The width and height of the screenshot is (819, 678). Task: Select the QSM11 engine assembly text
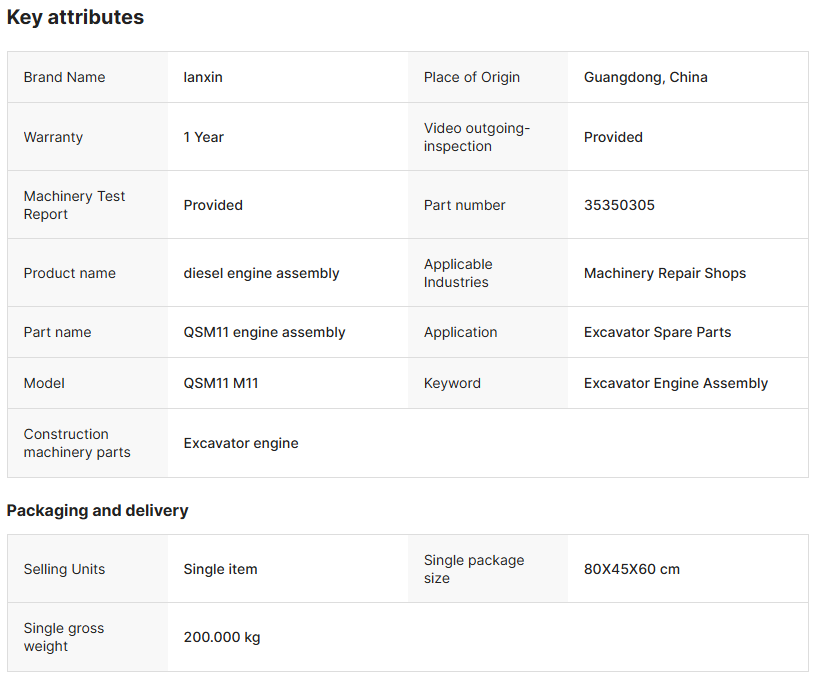point(264,332)
